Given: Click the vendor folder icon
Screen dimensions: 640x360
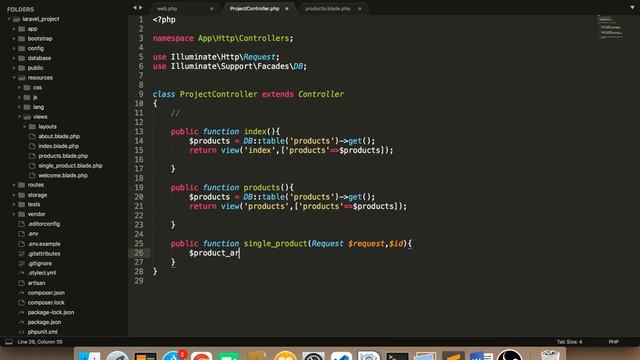Looking at the screenshot, I should (22, 214).
